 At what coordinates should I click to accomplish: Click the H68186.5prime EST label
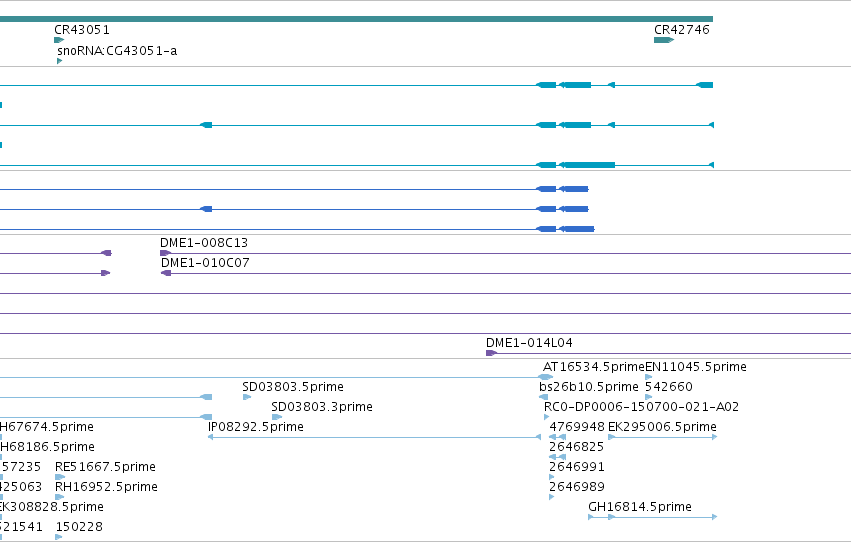pyautogui.click(x=47, y=447)
